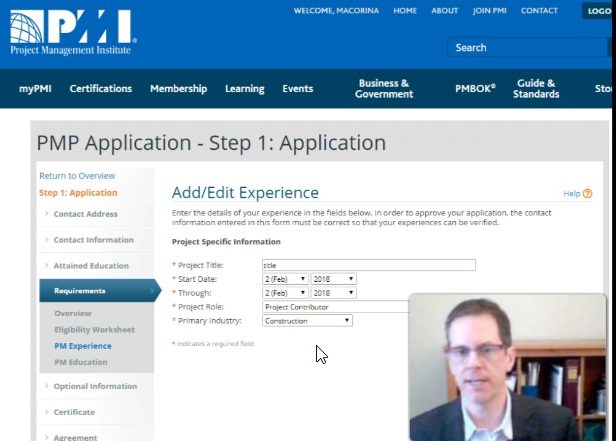Open the CONTACT link
The image size is (616, 441).
(x=539, y=11)
